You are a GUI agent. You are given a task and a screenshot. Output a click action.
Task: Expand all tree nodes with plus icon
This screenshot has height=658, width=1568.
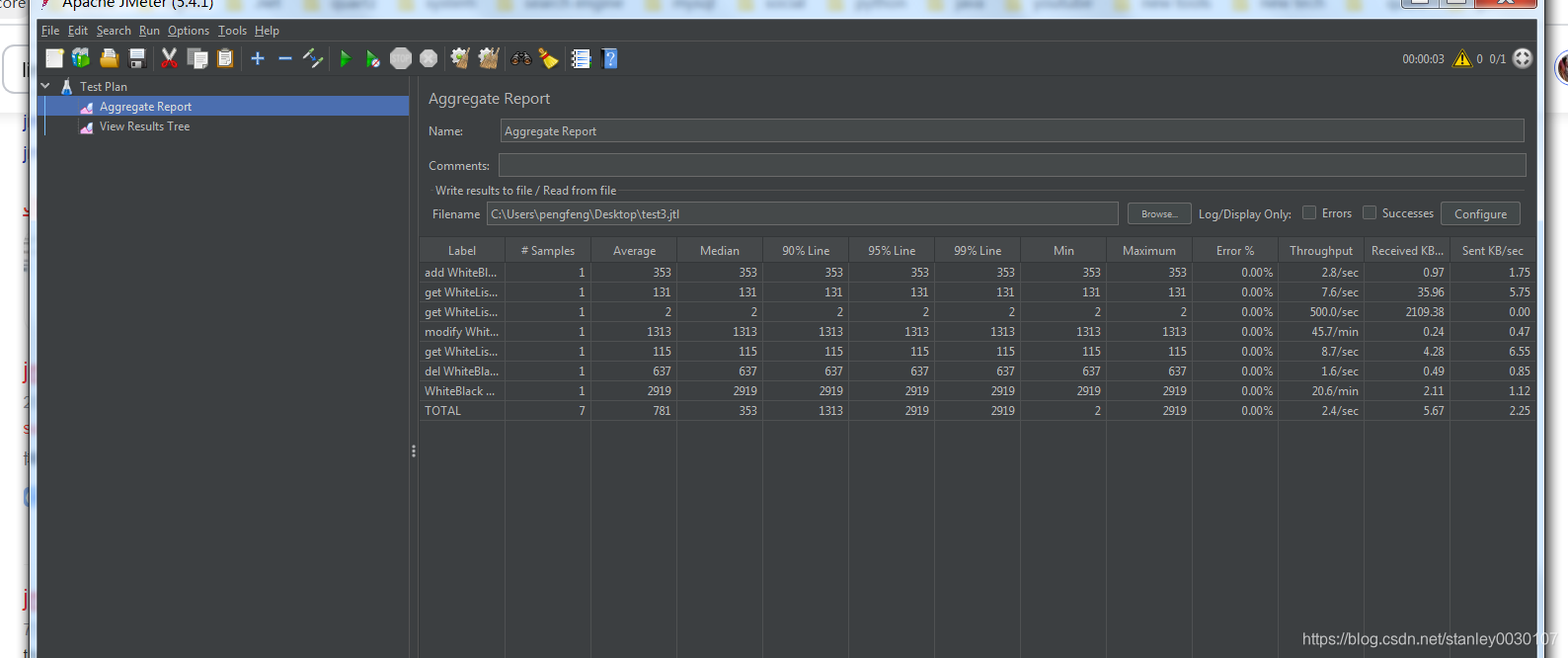click(x=258, y=59)
